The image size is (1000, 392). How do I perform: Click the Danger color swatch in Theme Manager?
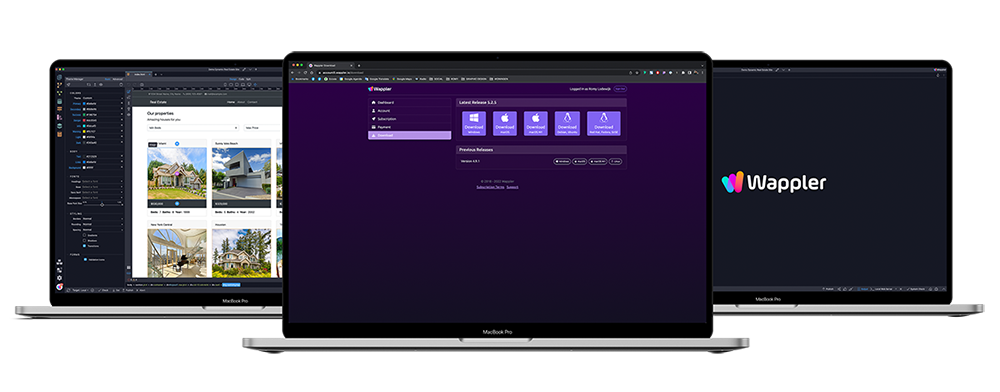click(x=85, y=119)
